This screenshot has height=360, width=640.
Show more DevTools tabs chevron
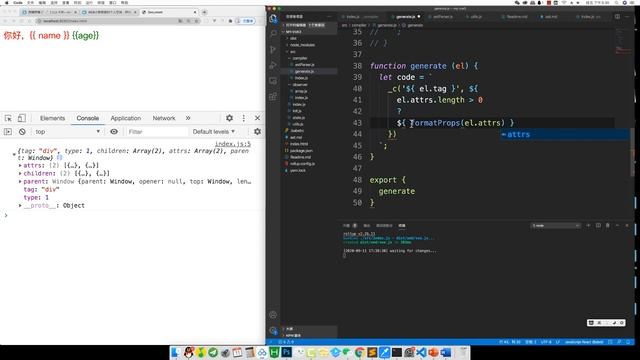[x=188, y=118]
